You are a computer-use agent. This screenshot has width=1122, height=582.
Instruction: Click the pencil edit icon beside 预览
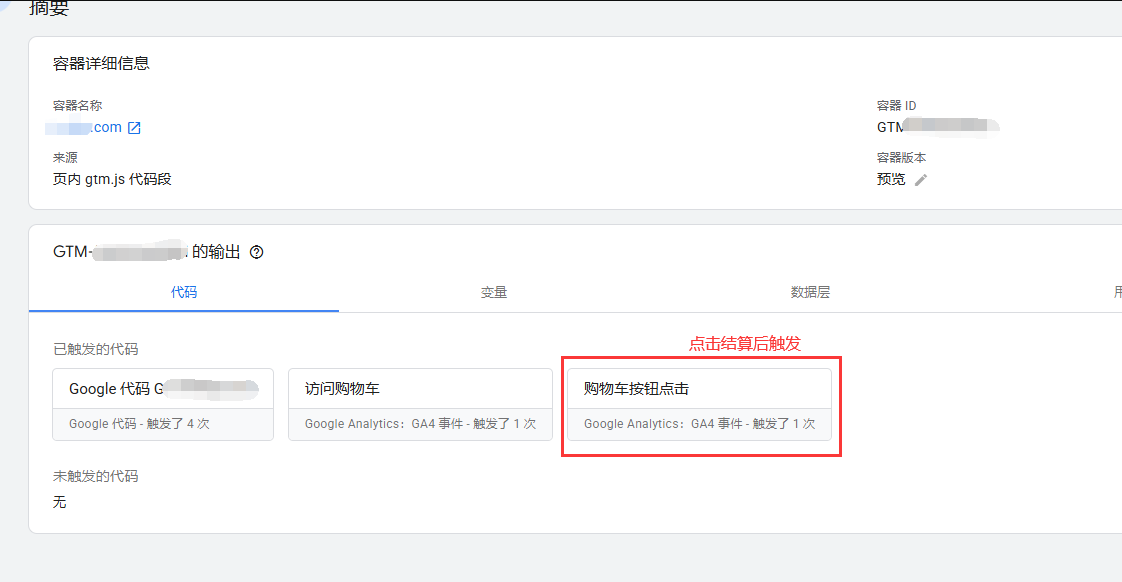(921, 180)
